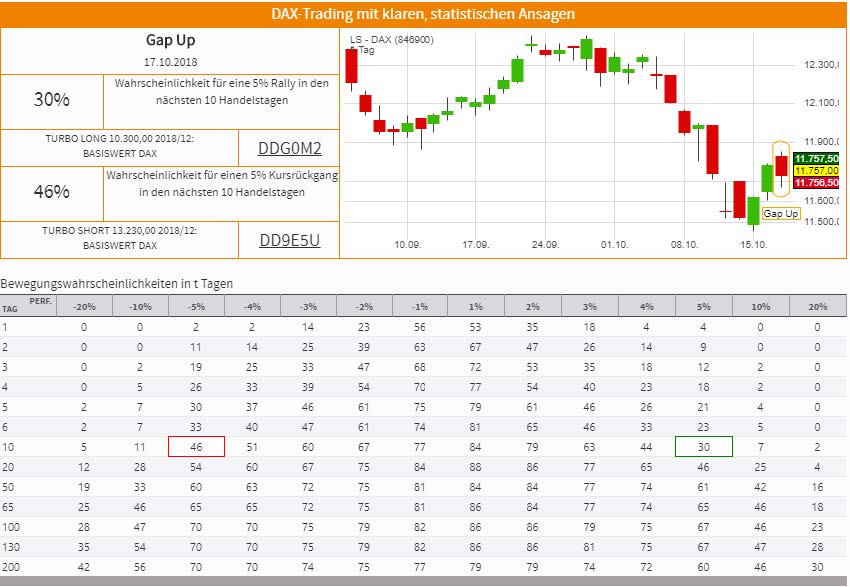Click the red 11.756,50 price label

[x=816, y=182]
